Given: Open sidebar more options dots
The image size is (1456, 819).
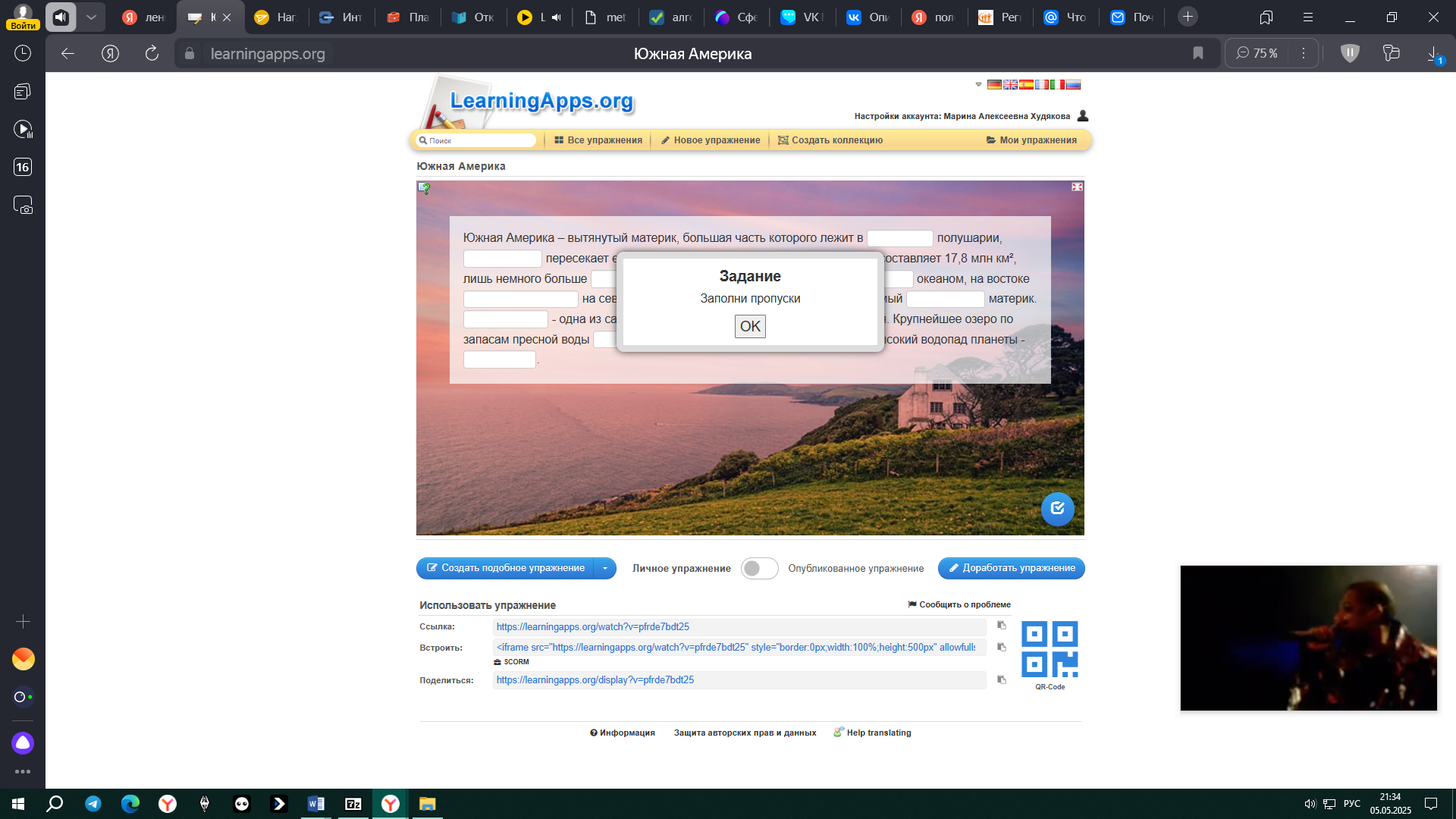Looking at the screenshot, I should [23, 772].
